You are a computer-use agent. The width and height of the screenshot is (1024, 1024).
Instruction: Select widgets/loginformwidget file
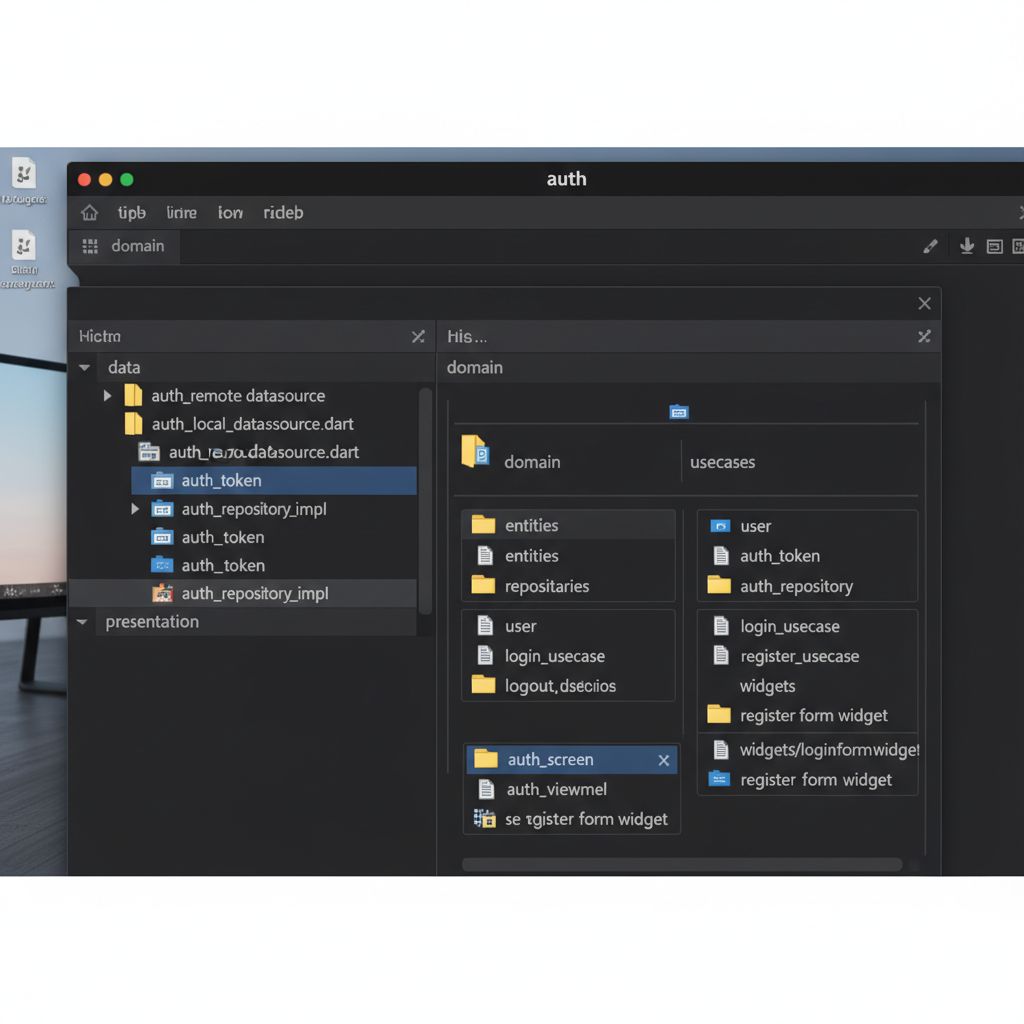pos(808,750)
